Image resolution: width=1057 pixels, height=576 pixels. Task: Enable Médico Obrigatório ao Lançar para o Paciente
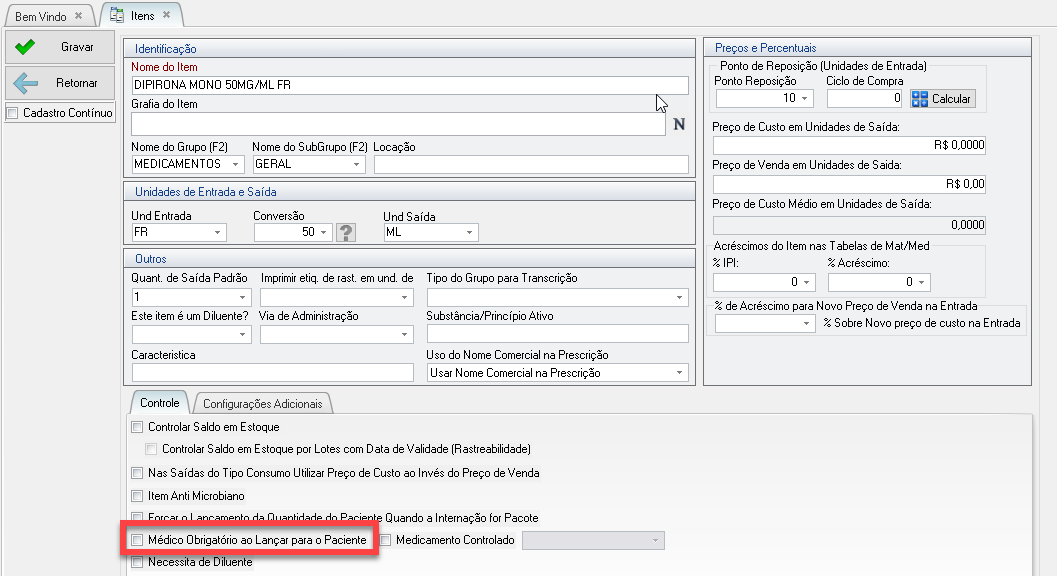[x=137, y=540]
